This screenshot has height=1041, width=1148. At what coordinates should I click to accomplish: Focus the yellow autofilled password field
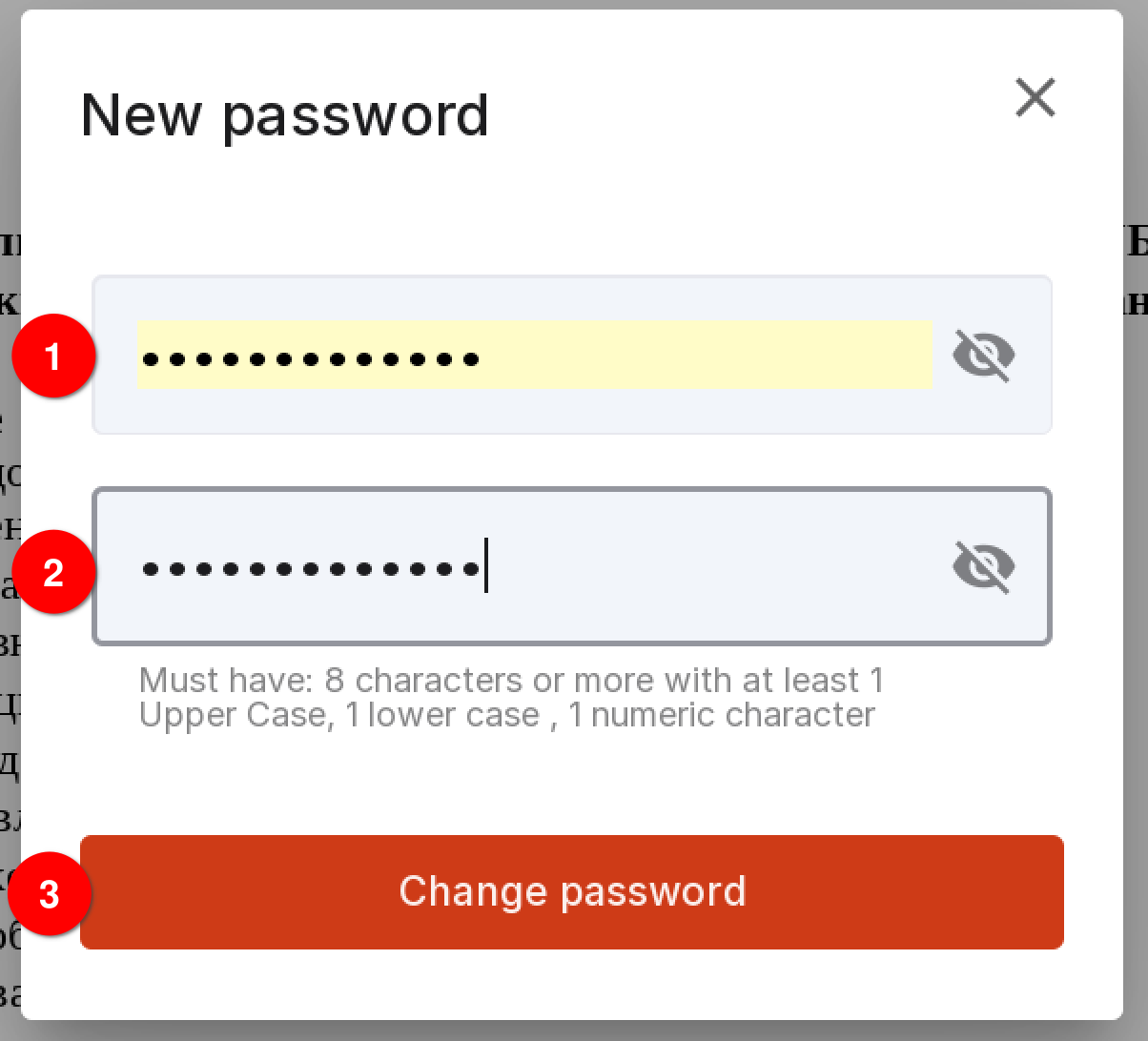point(534,354)
